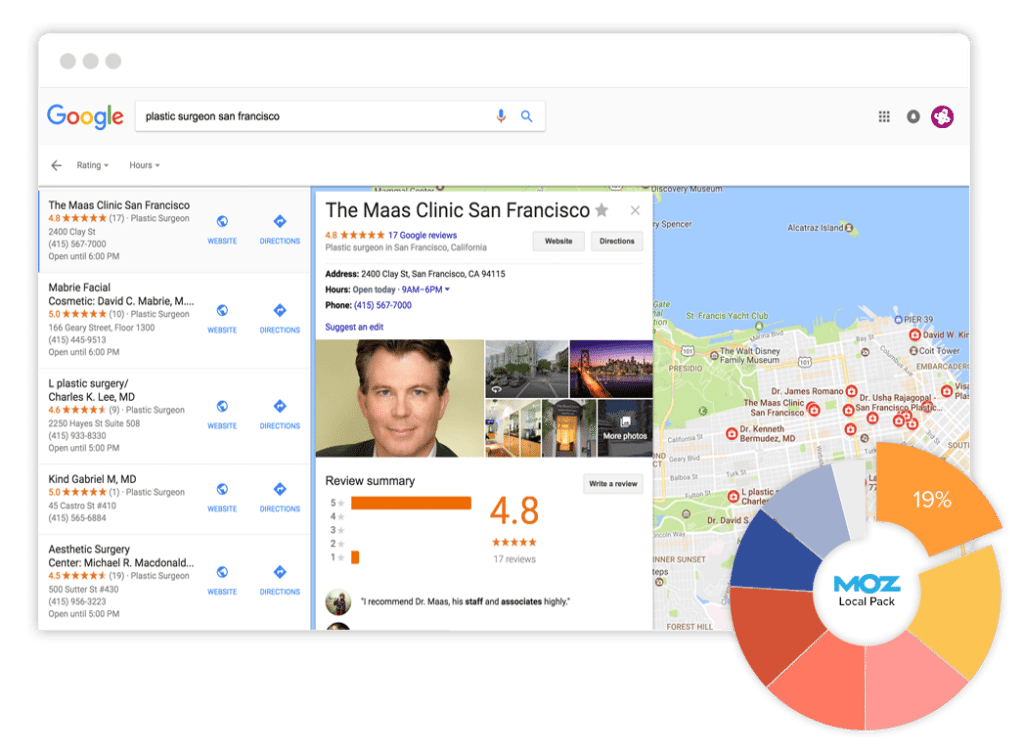1024x753 pixels.
Task: Click the Write a review button
Action: (x=613, y=484)
